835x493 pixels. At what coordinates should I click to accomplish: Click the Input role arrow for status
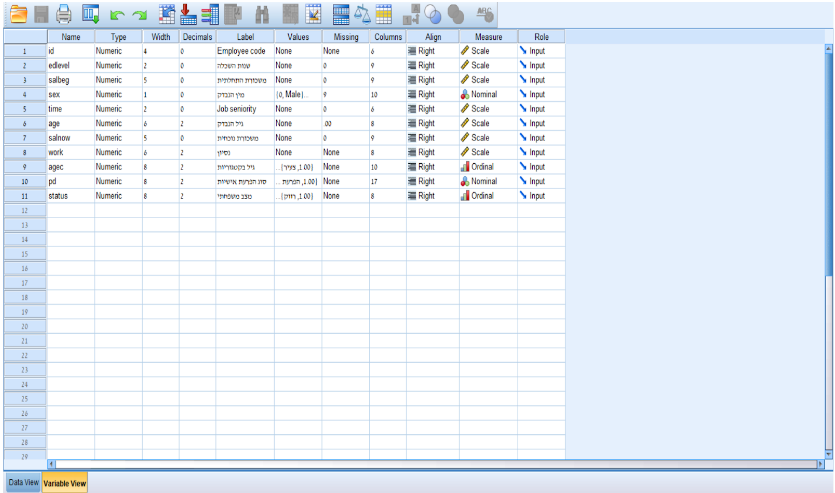(x=523, y=195)
